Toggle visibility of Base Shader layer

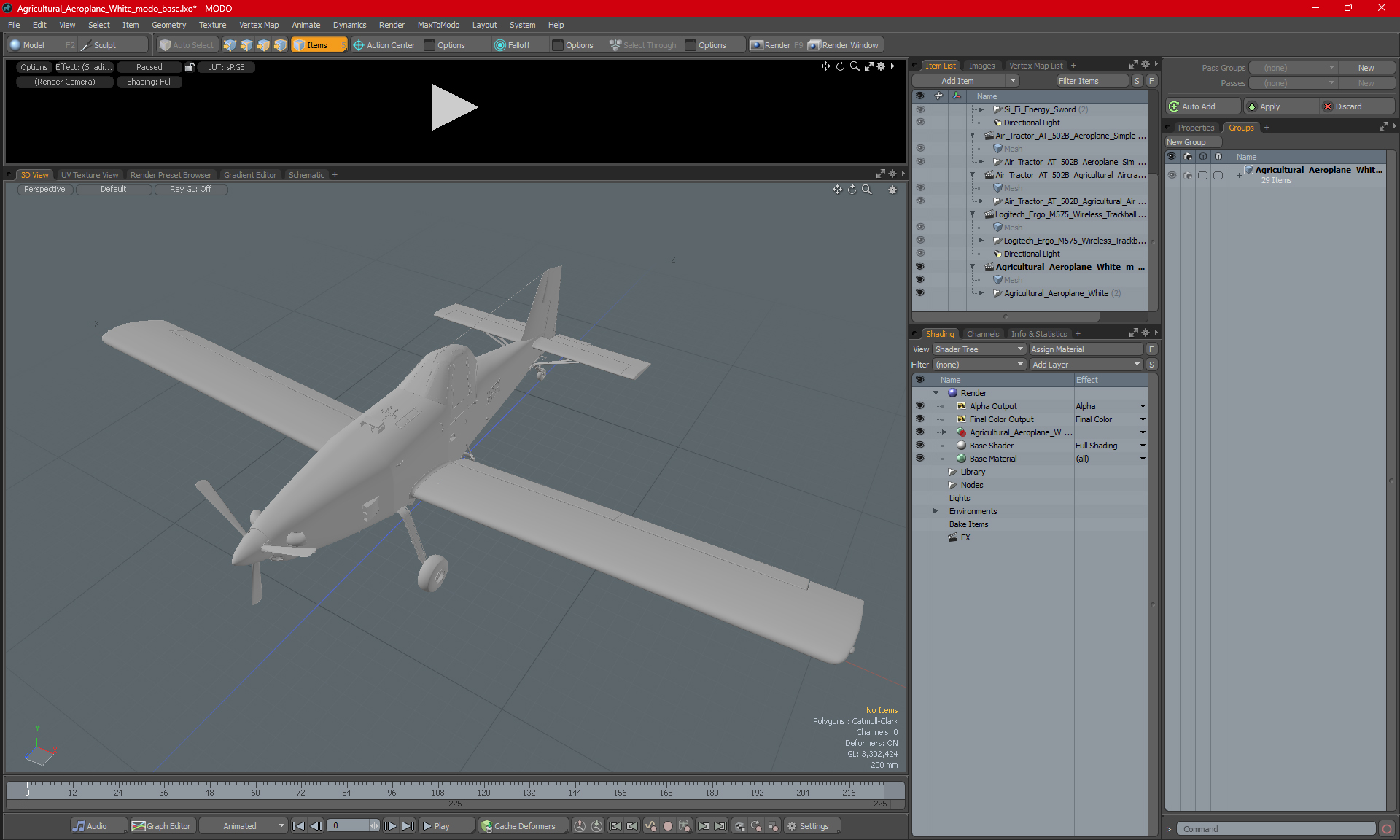(x=919, y=446)
